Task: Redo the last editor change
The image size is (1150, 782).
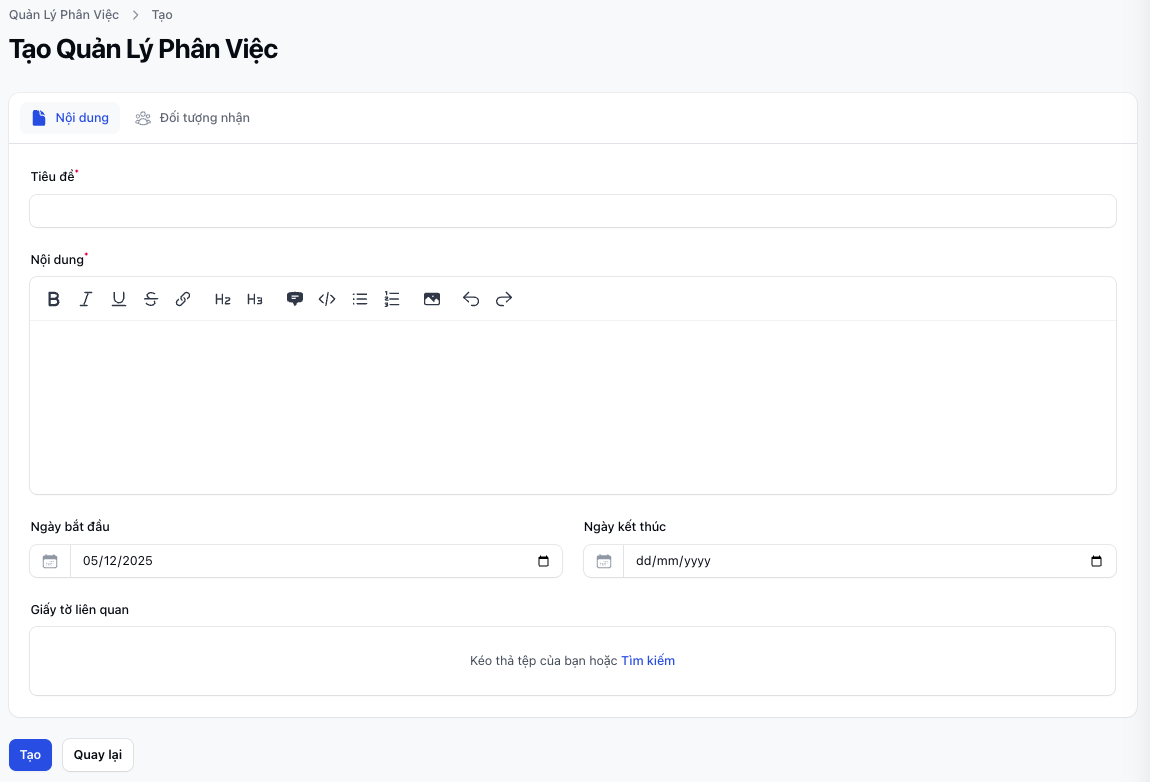Action: tap(504, 299)
